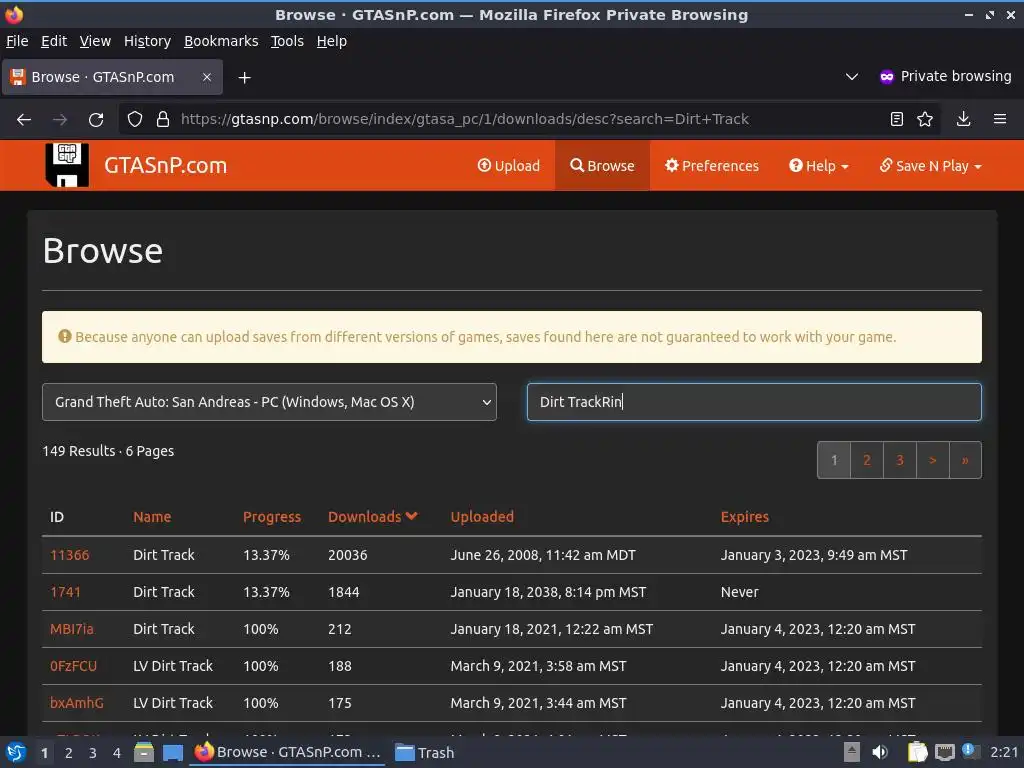This screenshot has width=1024, height=768.
Task: Open the Upload page in navbar
Action: [x=509, y=166]
